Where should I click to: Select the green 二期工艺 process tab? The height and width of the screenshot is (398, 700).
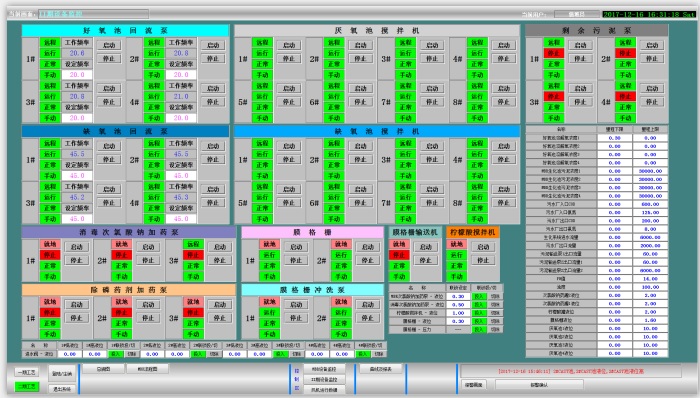pos(27,386)
